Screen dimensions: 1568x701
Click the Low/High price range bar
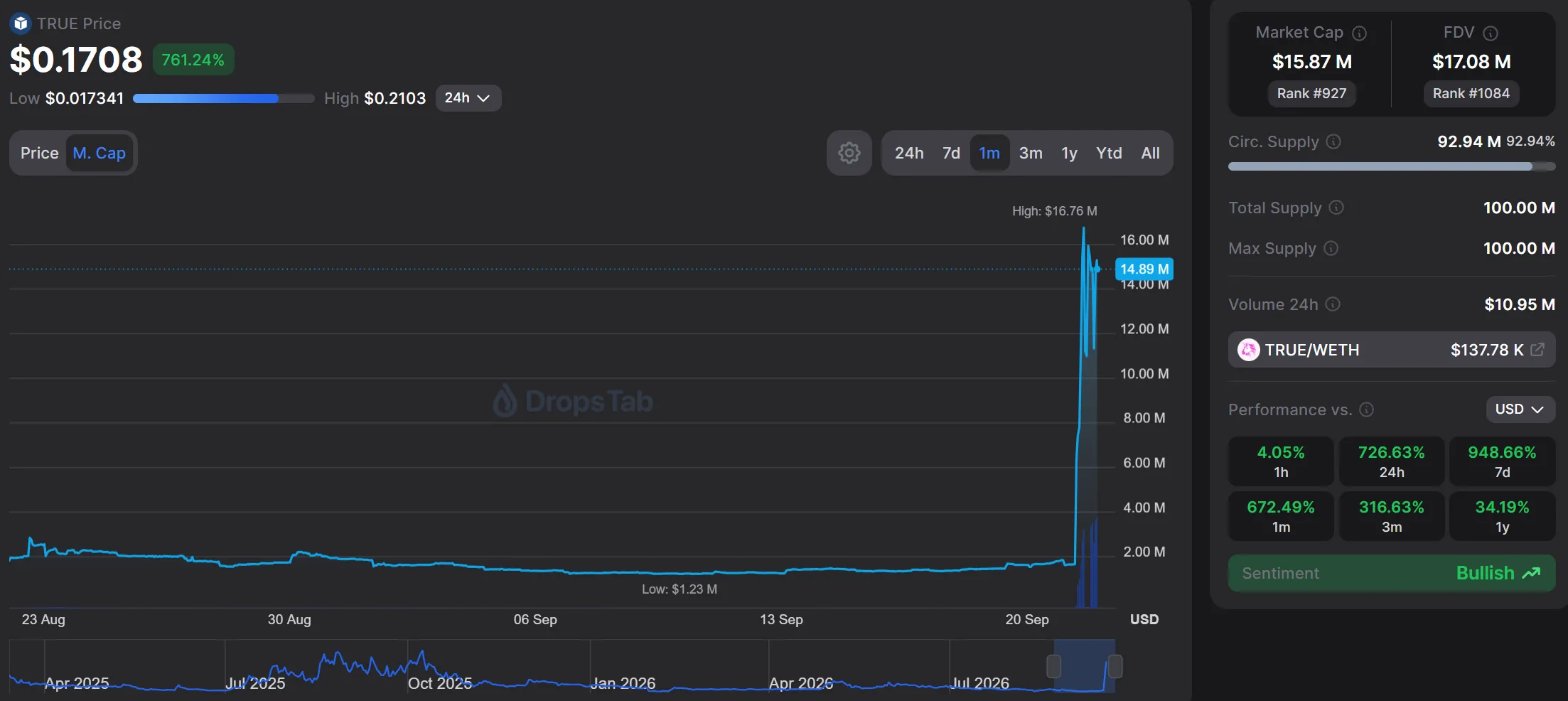(x=224, y=98)
